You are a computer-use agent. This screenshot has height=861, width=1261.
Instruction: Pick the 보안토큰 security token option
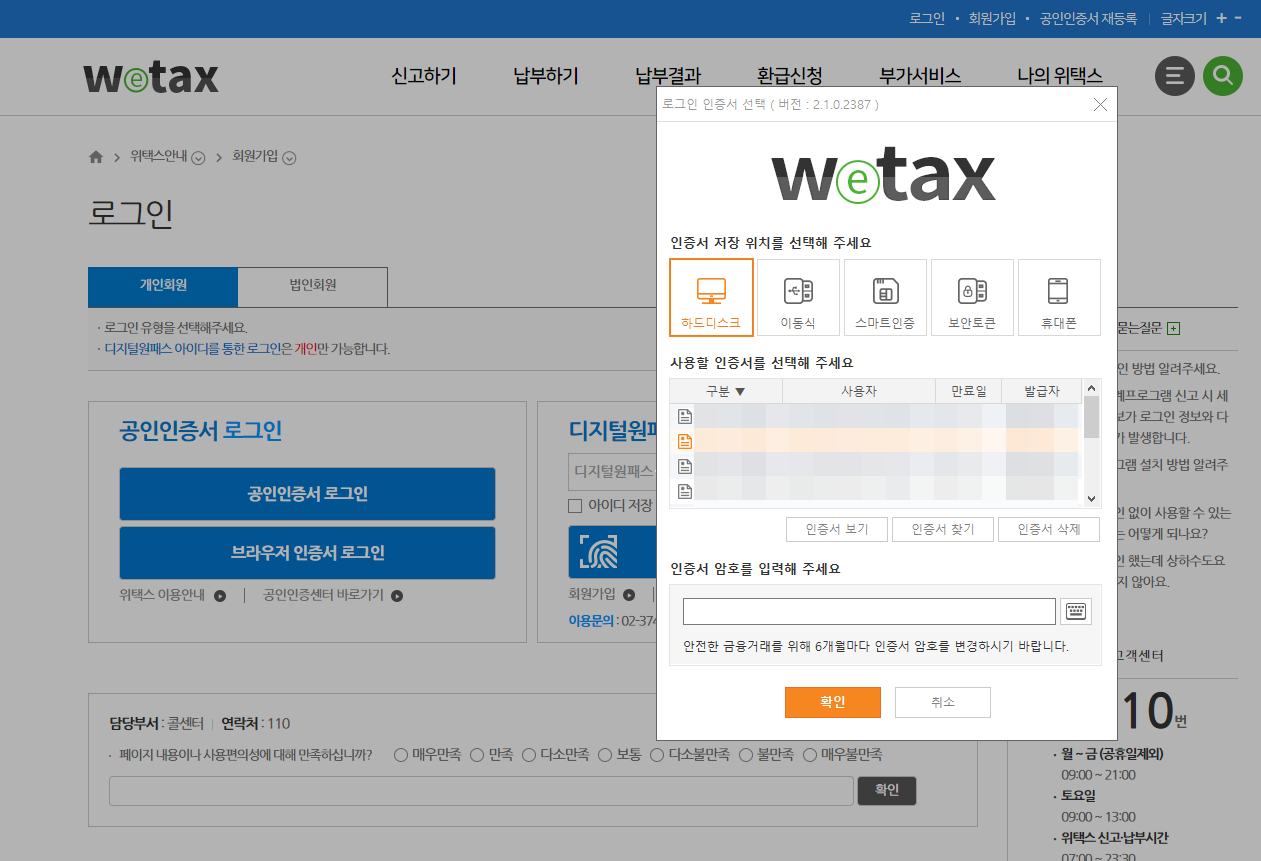(972, 297)
